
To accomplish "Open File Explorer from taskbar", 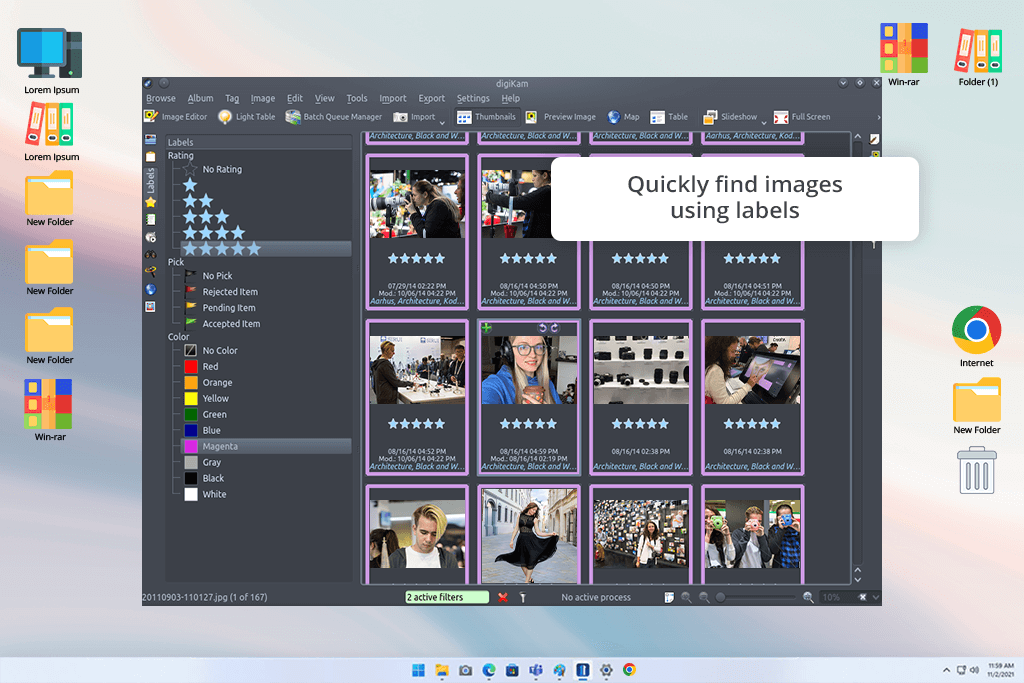I will (x=442, y=670).
